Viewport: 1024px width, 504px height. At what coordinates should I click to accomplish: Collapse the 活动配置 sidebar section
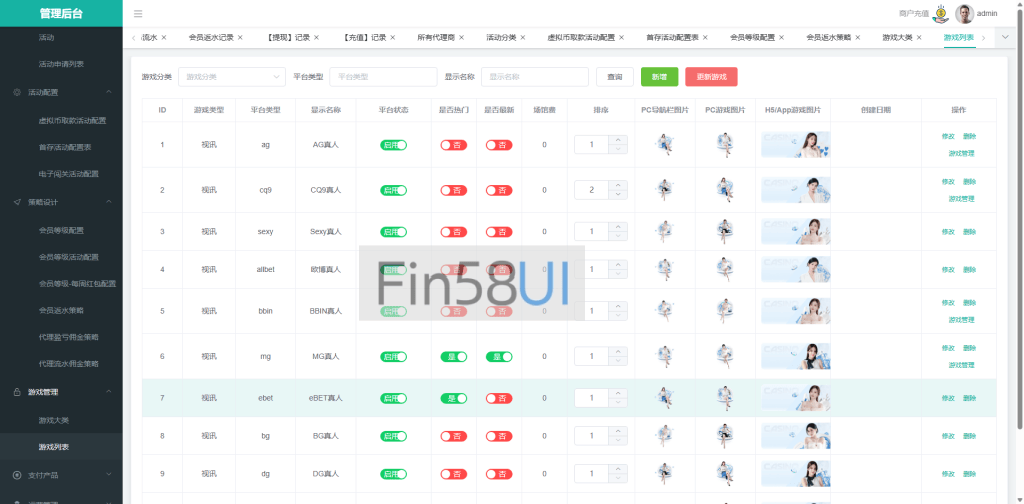point(61,92)
